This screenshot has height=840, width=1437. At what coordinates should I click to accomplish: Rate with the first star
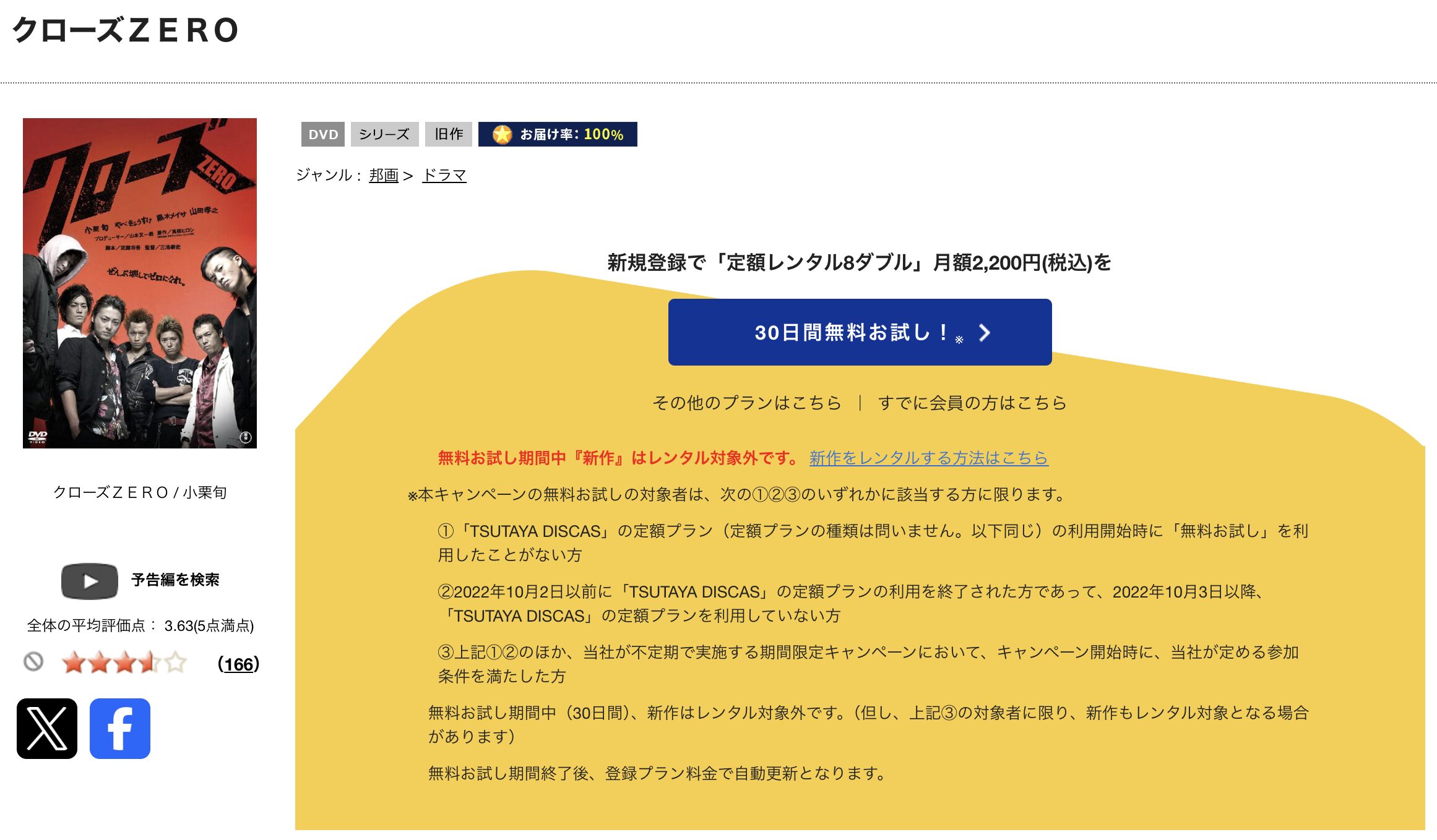pyautogui.click(x=74, y=662)
